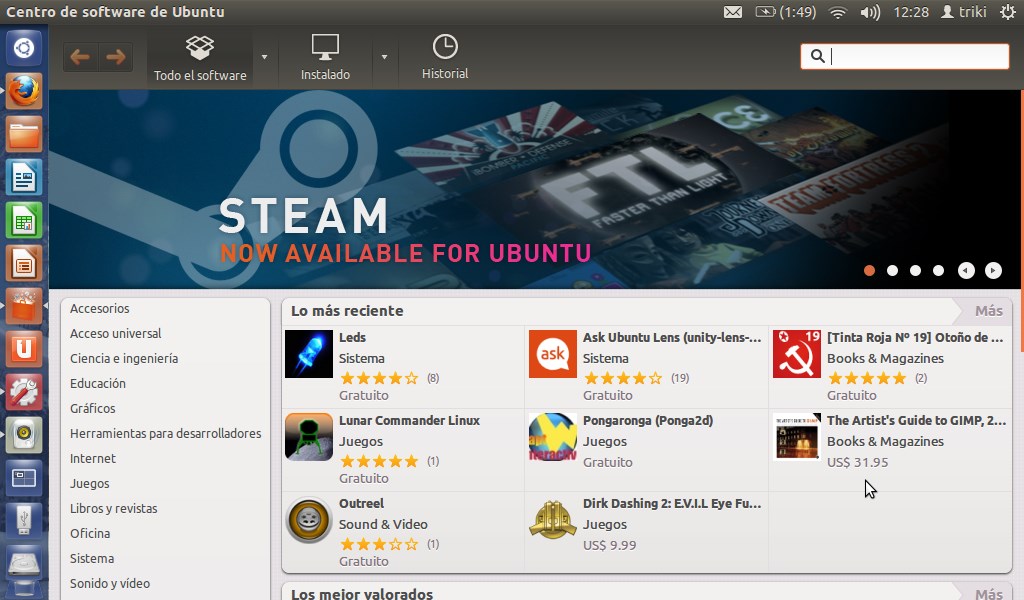Open the Wi-Fi network indicator
Viewport: 1024px width, 600px height.
point(838,12)
